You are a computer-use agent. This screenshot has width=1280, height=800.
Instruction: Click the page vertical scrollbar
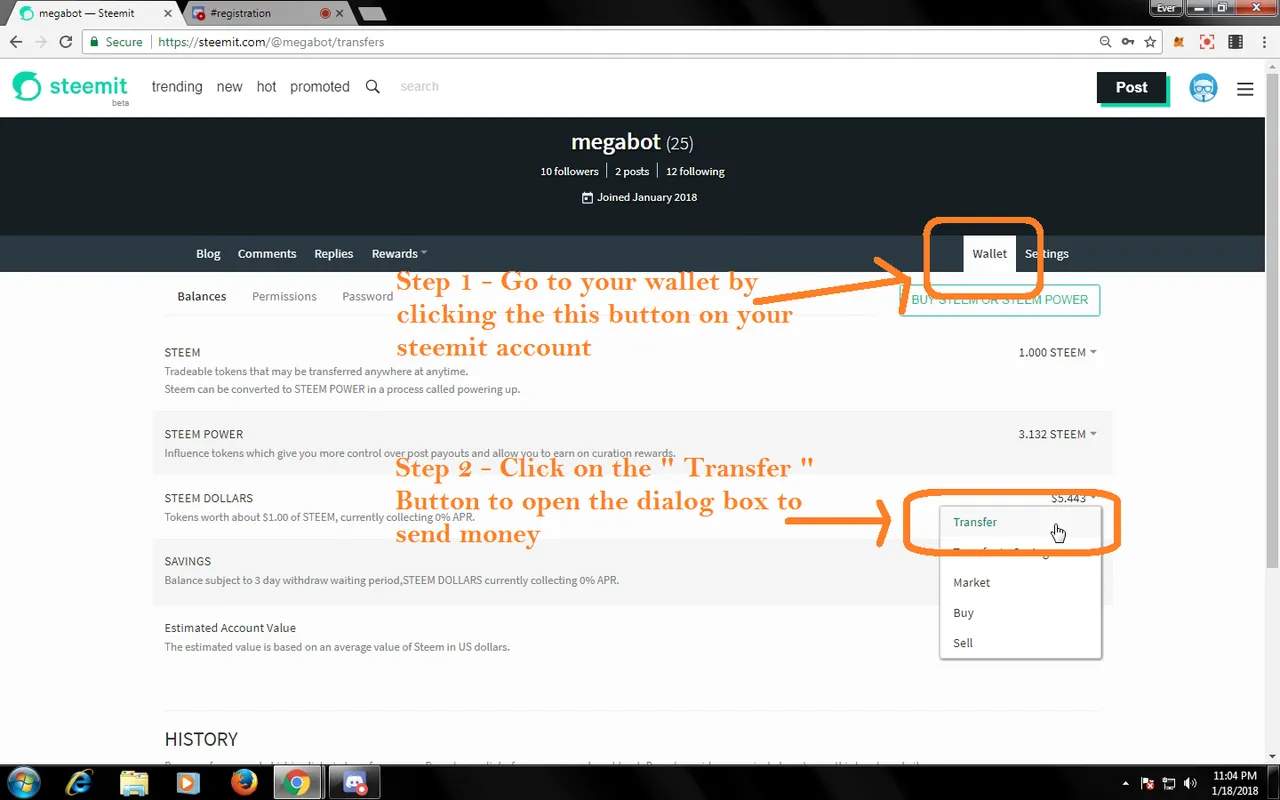[x=1273, y=320]
